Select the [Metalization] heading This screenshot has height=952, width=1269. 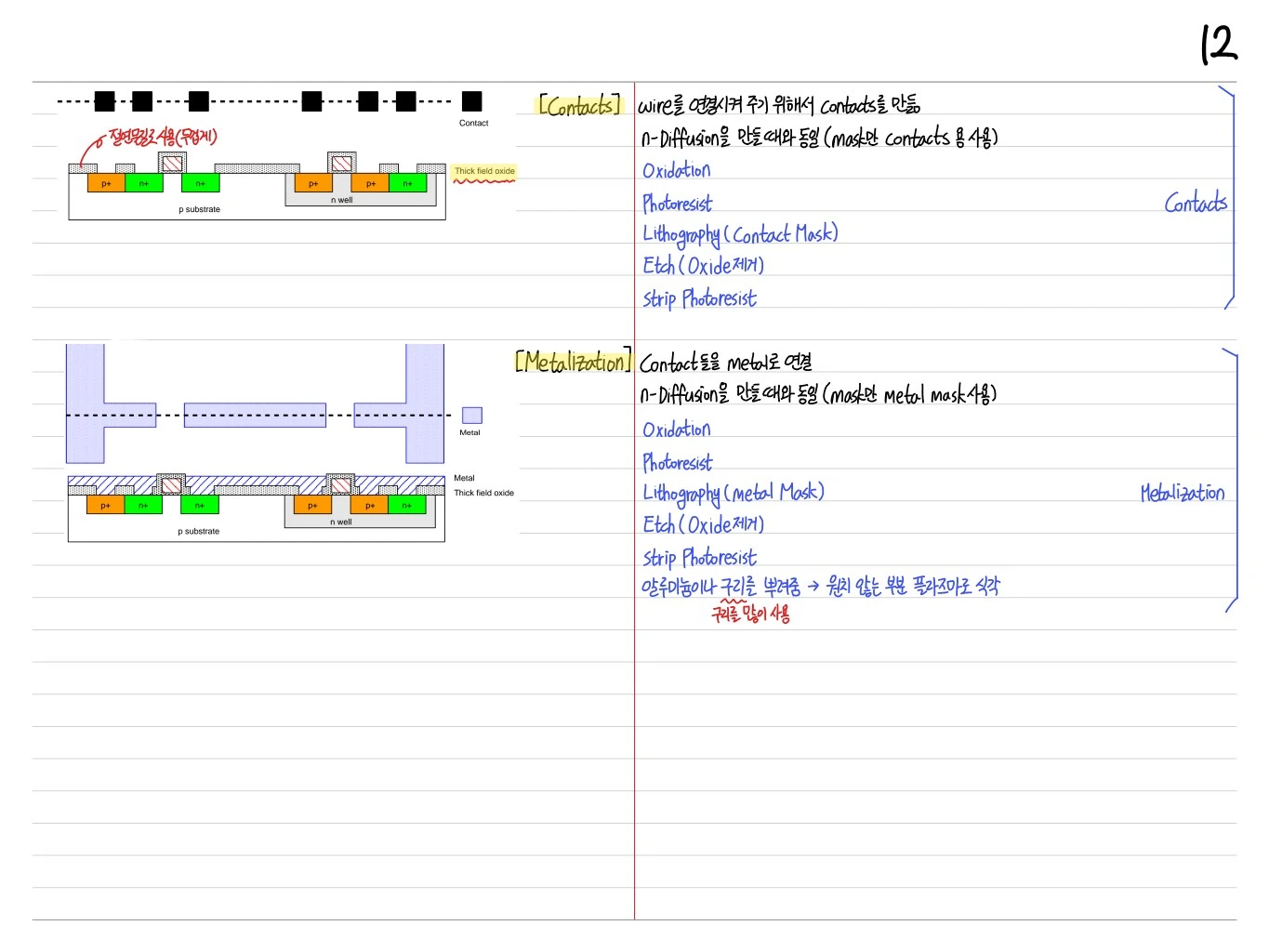pyautogui.click(x=574, y=361)
